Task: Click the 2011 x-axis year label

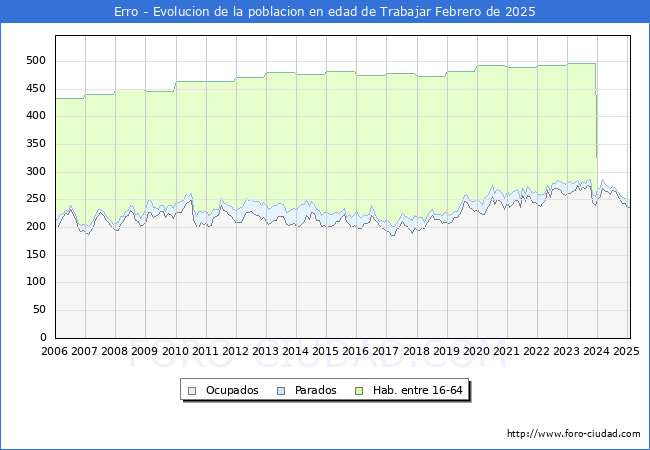Action: pyautogui.click(x=205, y=351)
